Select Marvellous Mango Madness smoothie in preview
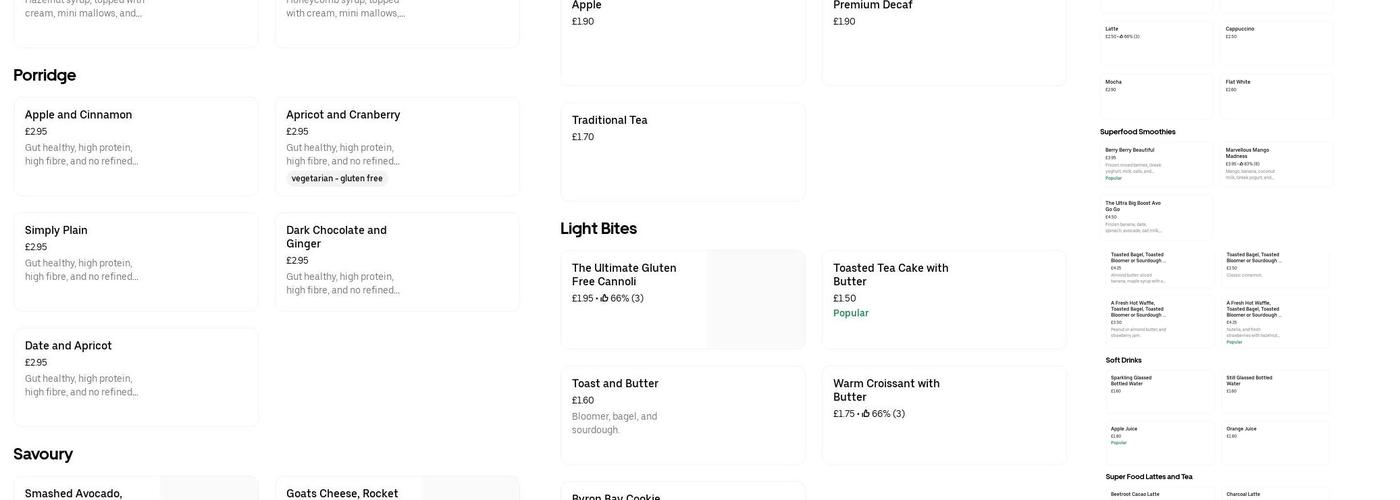 click(x=1276, y=164)
